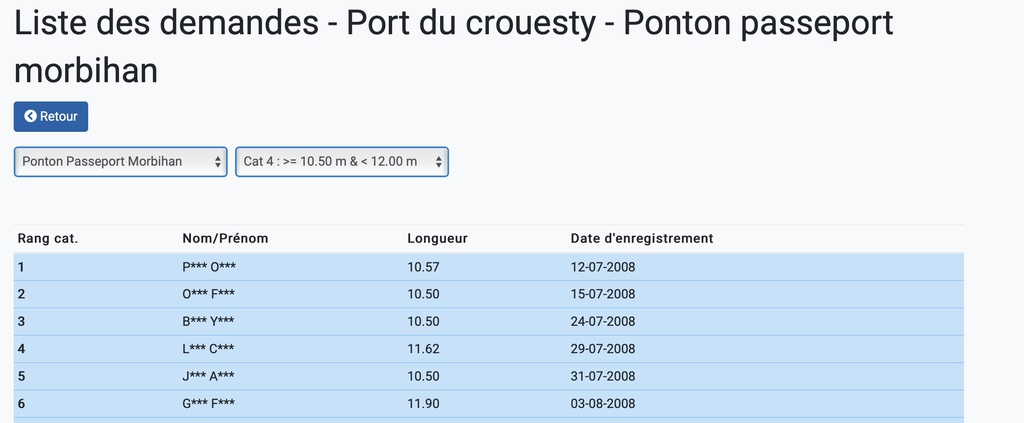Screen dimensions: 1024x423
Task: Click the Nom/Prénom column header
Action: (x=225, y=238)
